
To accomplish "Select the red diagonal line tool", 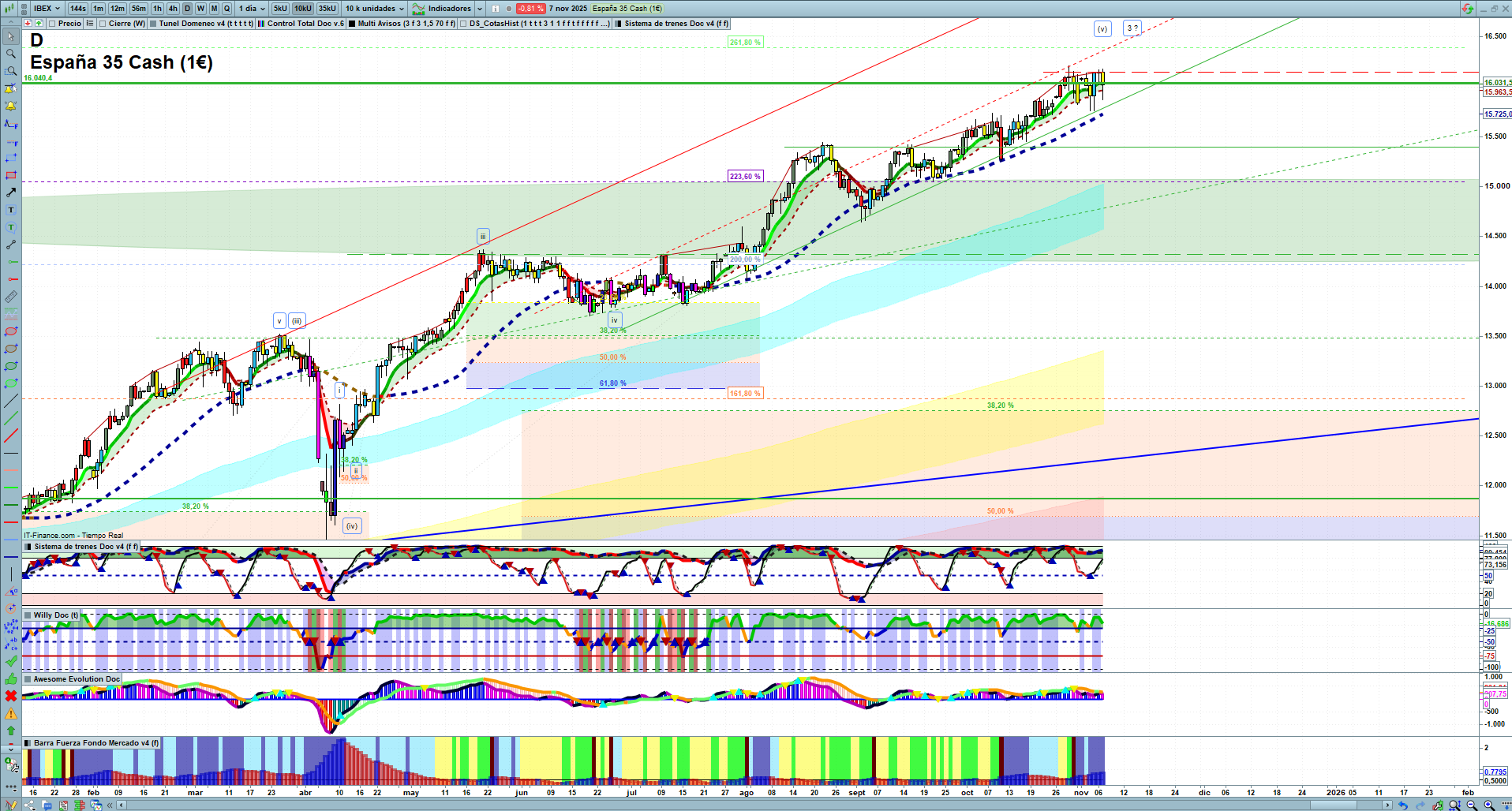I will click(x=11, y=435).
